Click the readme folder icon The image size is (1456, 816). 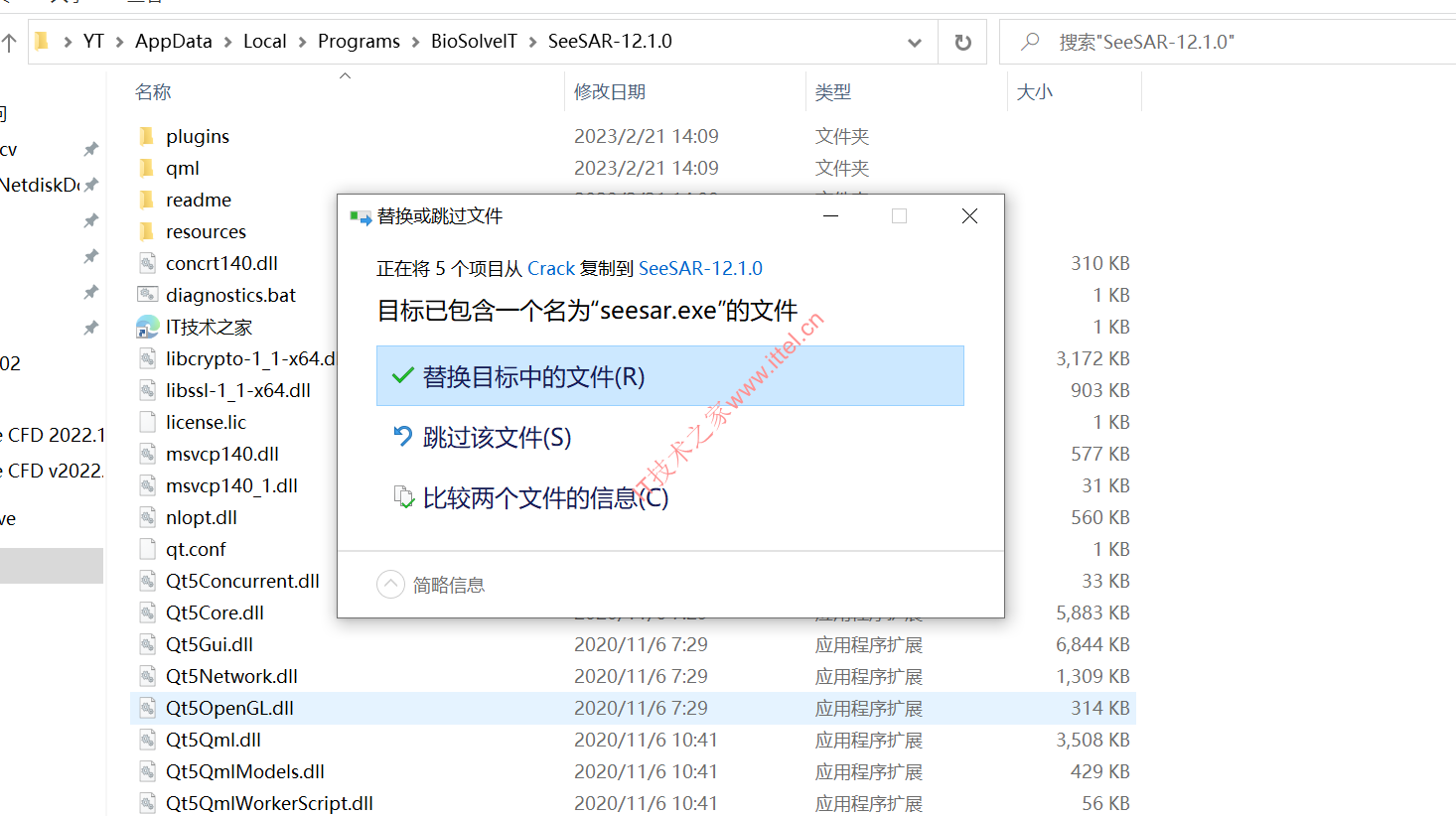pyautogui.click(x=147, y=200)
